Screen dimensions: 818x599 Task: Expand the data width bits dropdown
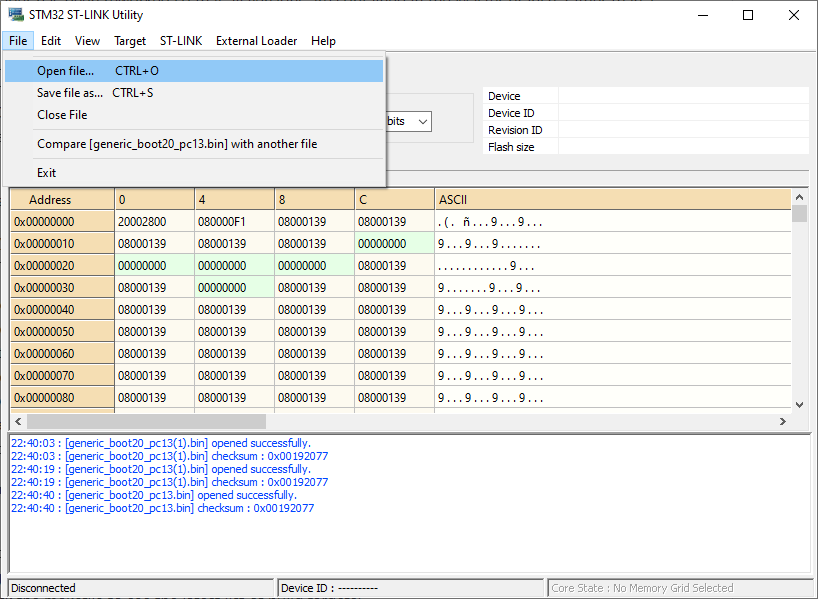(423, 122)
